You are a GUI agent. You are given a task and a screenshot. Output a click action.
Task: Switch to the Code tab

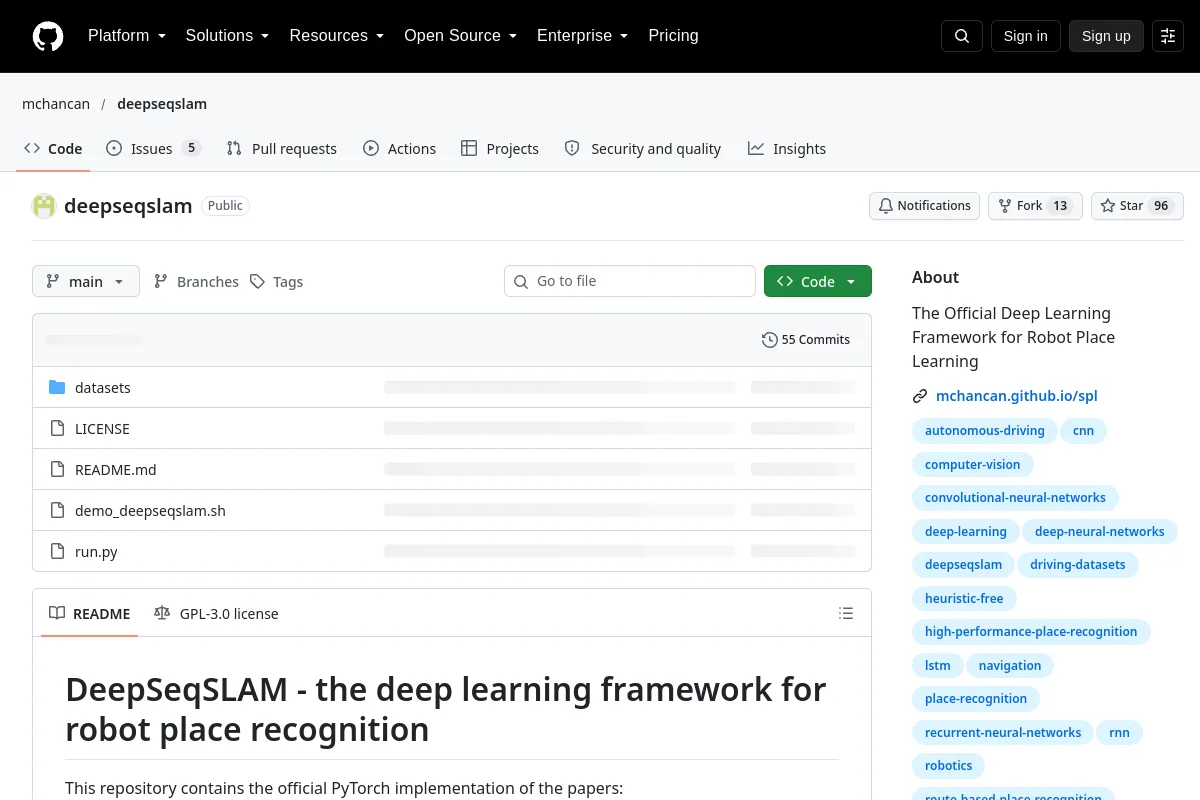click(x=53, y=148)
